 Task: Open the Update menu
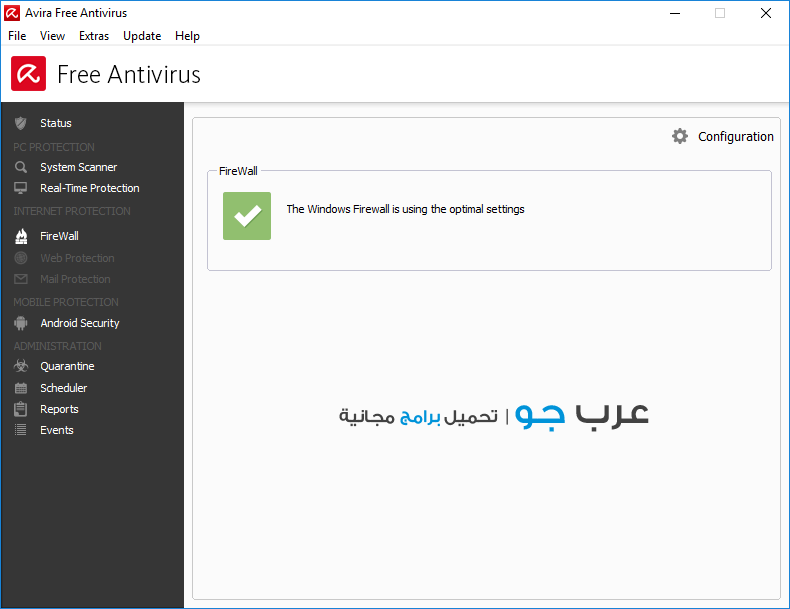pyautogui.click(x=142, y=36)
